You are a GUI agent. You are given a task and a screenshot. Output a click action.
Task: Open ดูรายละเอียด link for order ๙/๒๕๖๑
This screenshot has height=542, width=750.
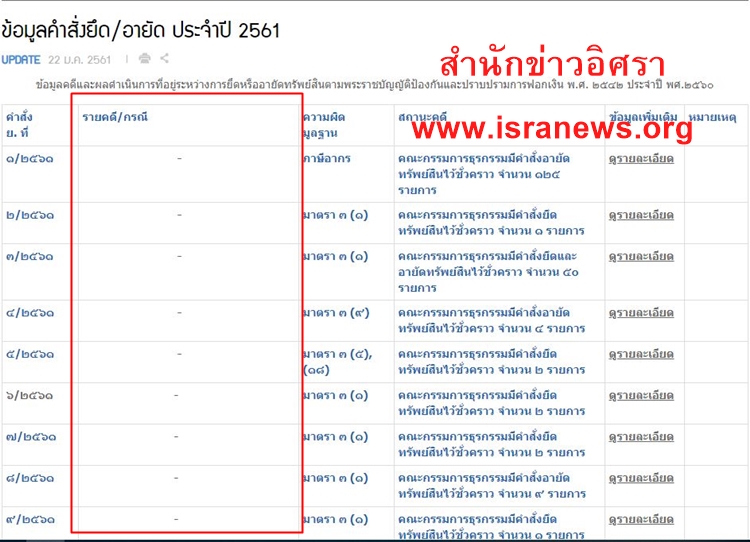tap(641, 519)
